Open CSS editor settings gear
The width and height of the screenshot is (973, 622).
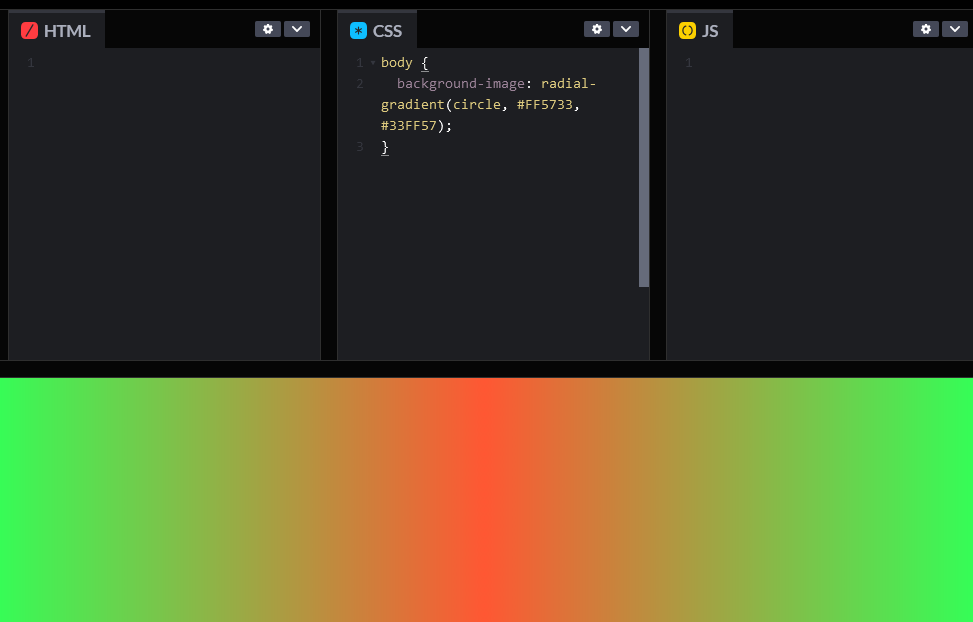point(596,29)
